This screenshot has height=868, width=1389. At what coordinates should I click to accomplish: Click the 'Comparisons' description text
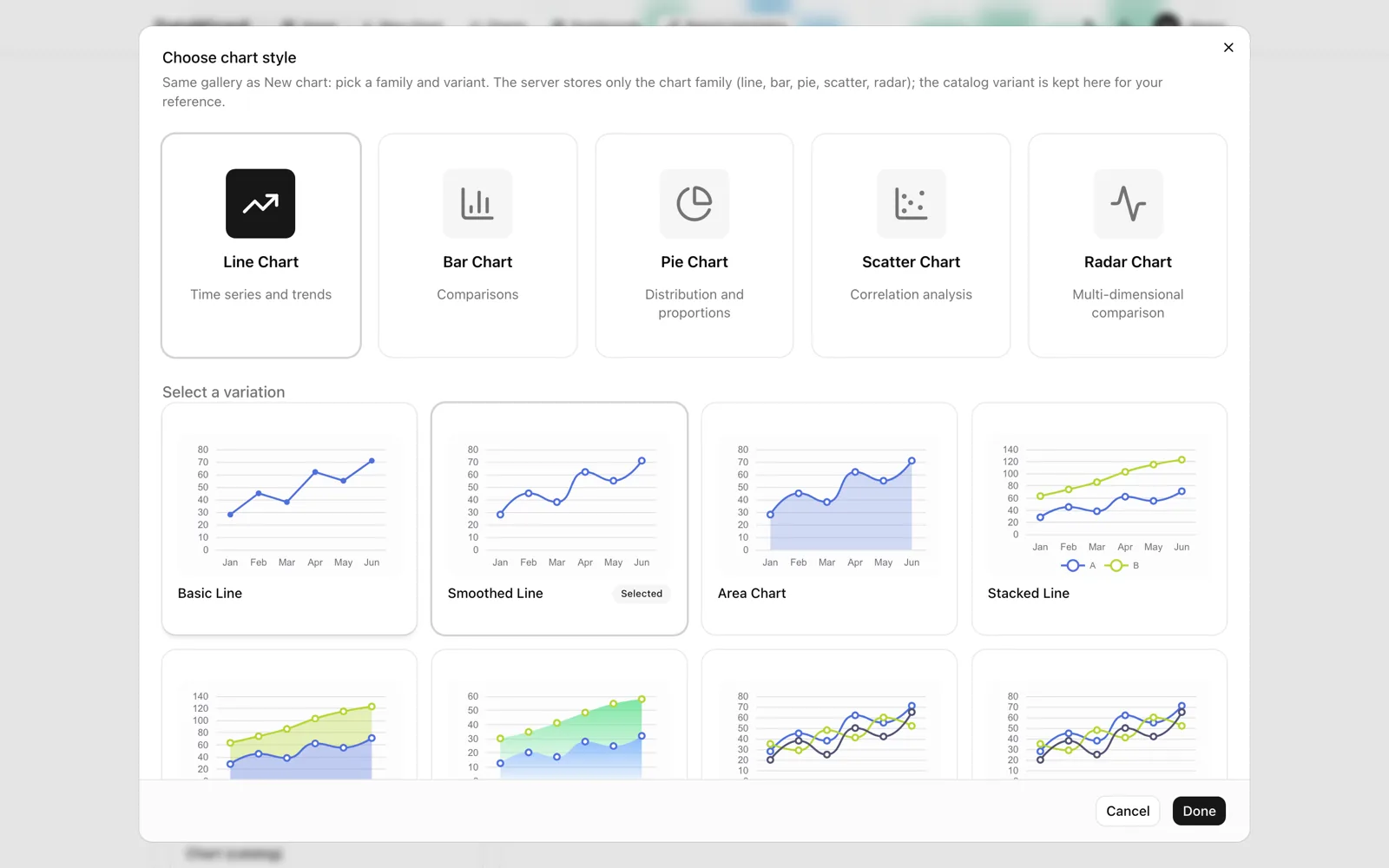point(477,294)
